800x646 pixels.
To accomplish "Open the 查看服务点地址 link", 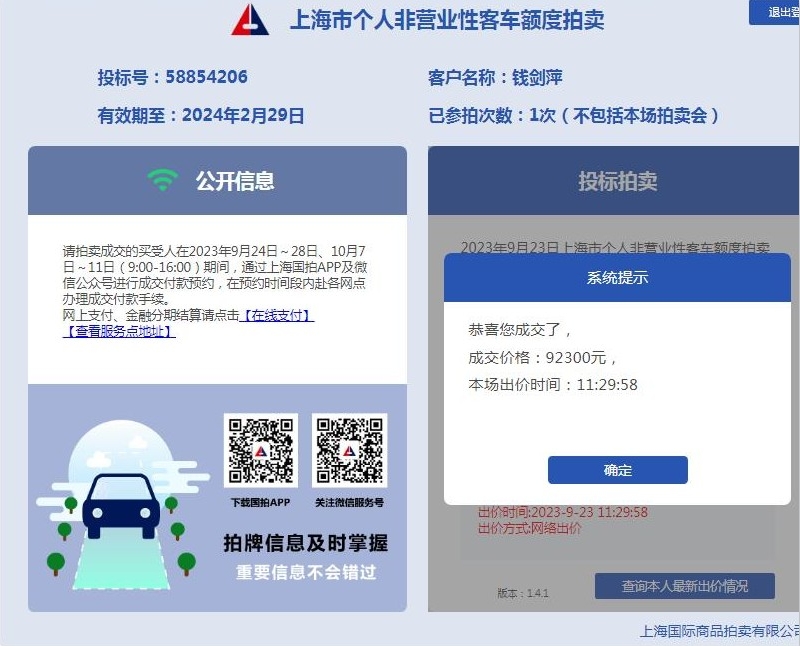I will pos(119,332).
